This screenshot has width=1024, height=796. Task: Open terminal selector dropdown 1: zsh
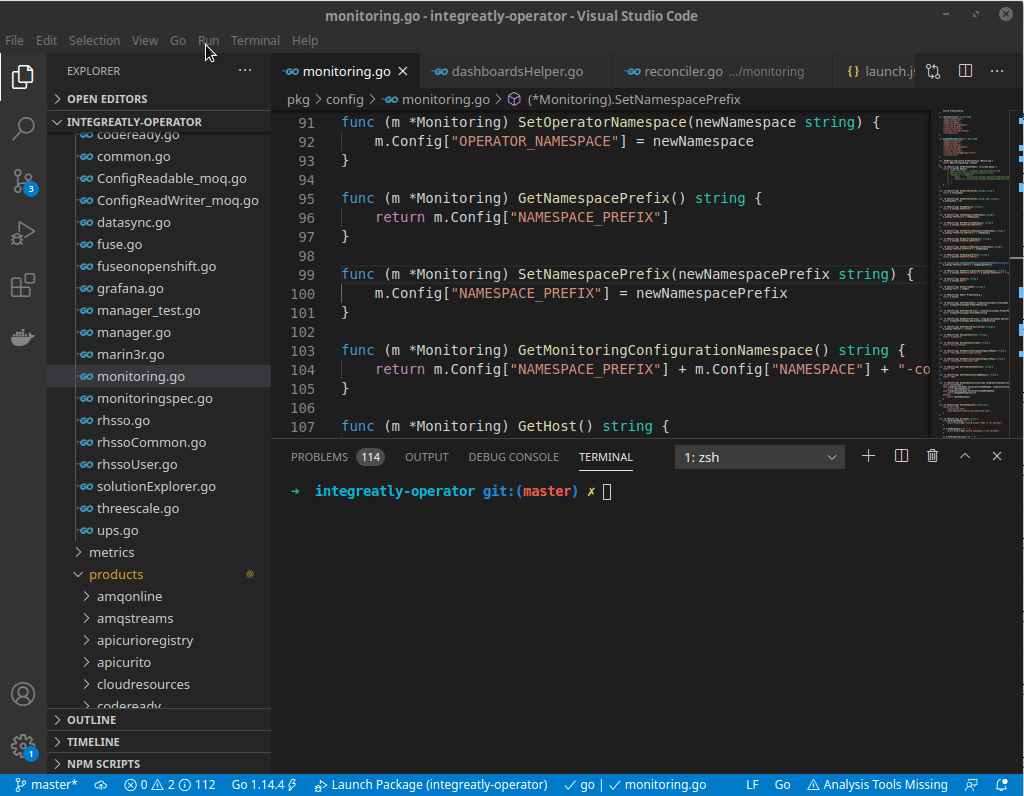(x=760, y=457)
